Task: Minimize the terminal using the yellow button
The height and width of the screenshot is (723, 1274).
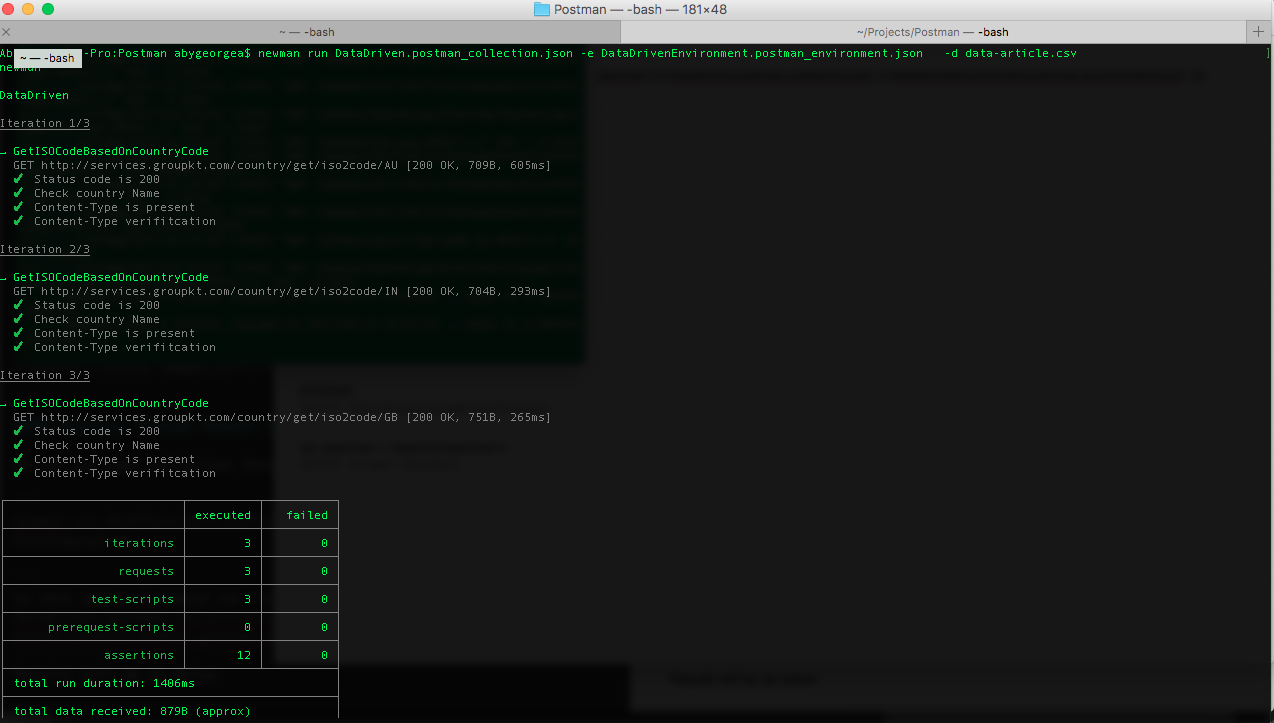Action: coord(28,9)
